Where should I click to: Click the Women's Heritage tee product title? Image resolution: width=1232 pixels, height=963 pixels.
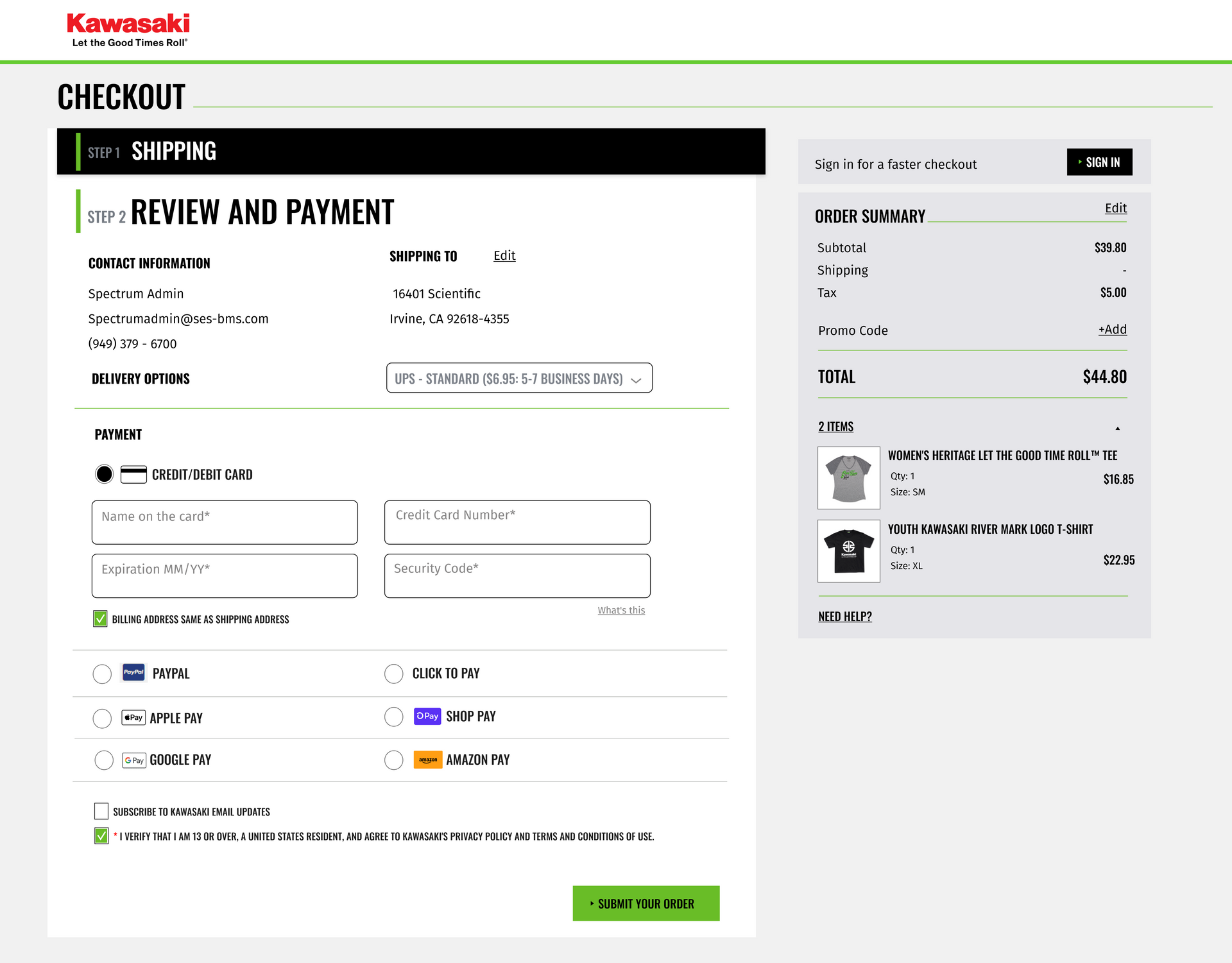(x=1002, y=456)
